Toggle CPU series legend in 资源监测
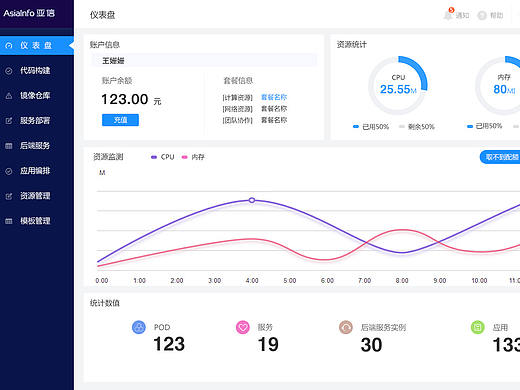Screen dimensions: 520x390 pos(163,157)
